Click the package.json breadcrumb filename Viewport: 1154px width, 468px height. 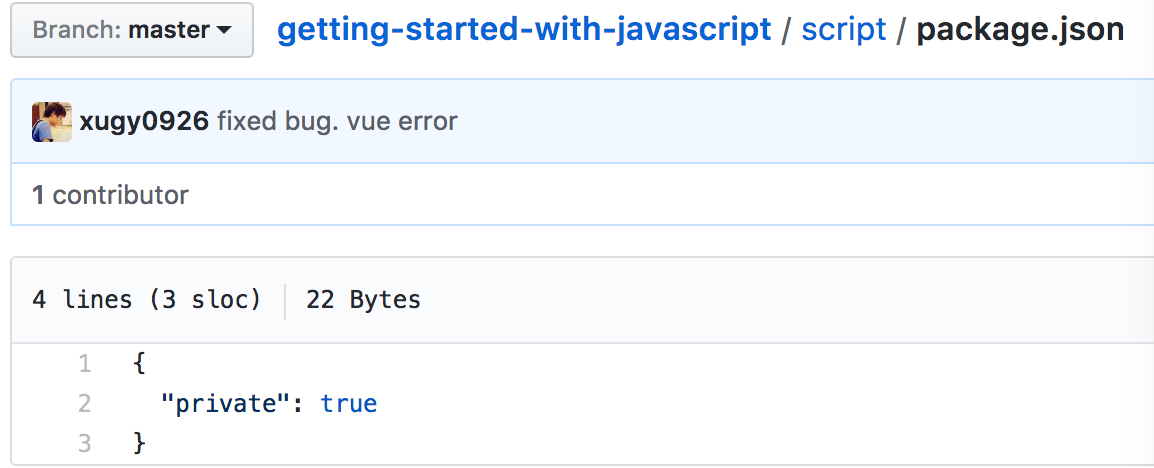(1020, 30)
